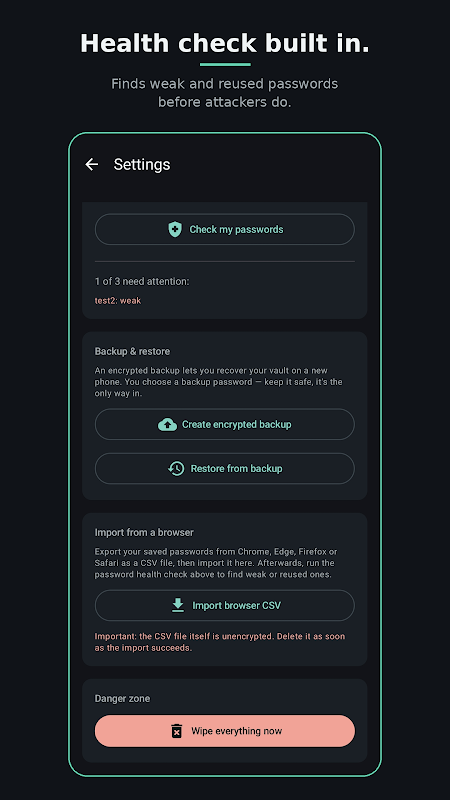The width and height of the screenshot is (450, 800).
Task: Click the trash can icon in Danger zone
Action: point(177,731)
